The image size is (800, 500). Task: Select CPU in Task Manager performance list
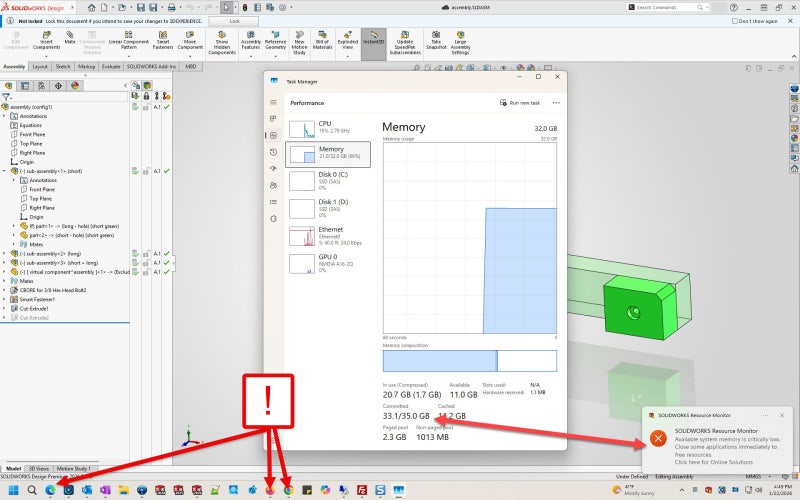click(328, 128)
